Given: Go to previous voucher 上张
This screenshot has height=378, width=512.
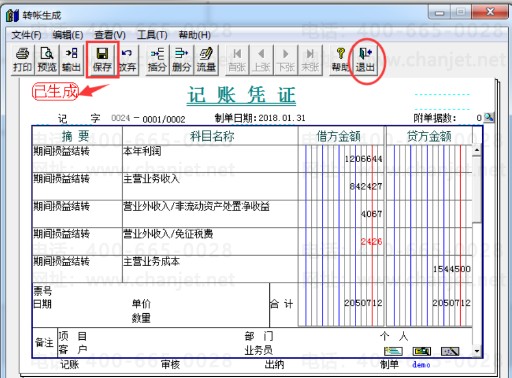Looking at the screenshot, I should 261,60.
